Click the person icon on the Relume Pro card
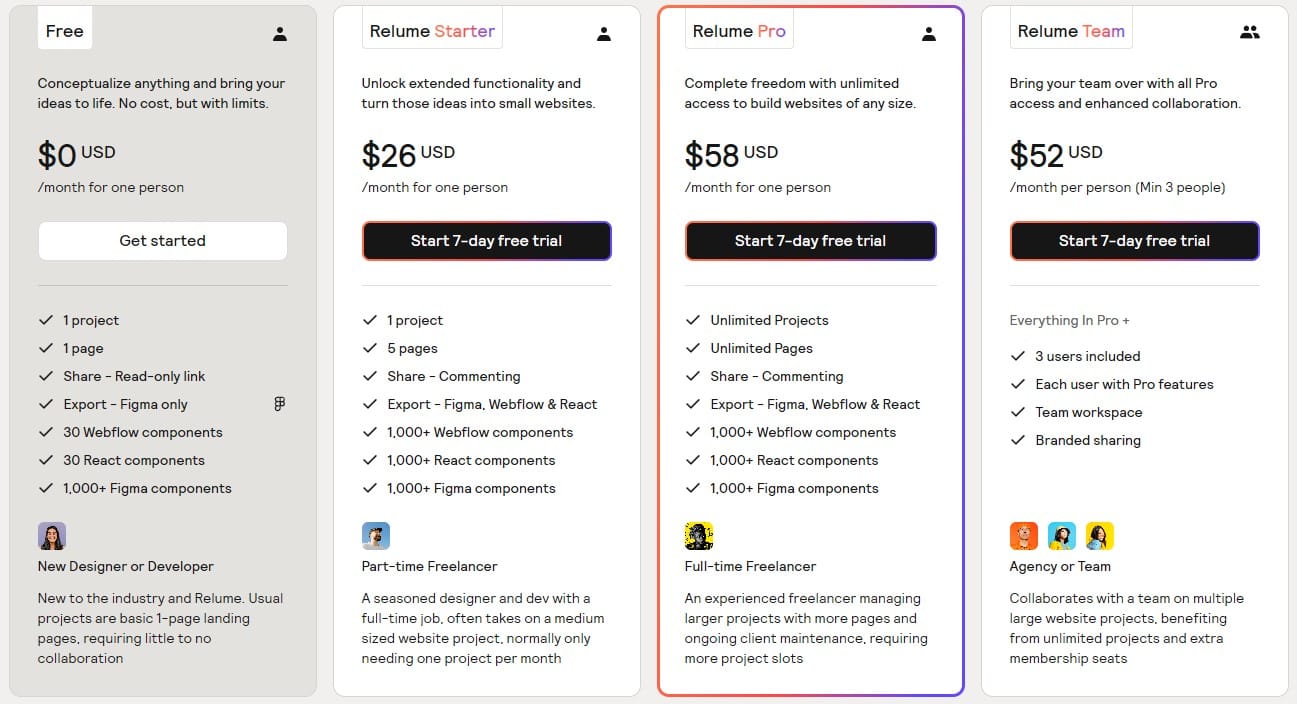This screenshot has height=704, width=1297. click(929, 33)
